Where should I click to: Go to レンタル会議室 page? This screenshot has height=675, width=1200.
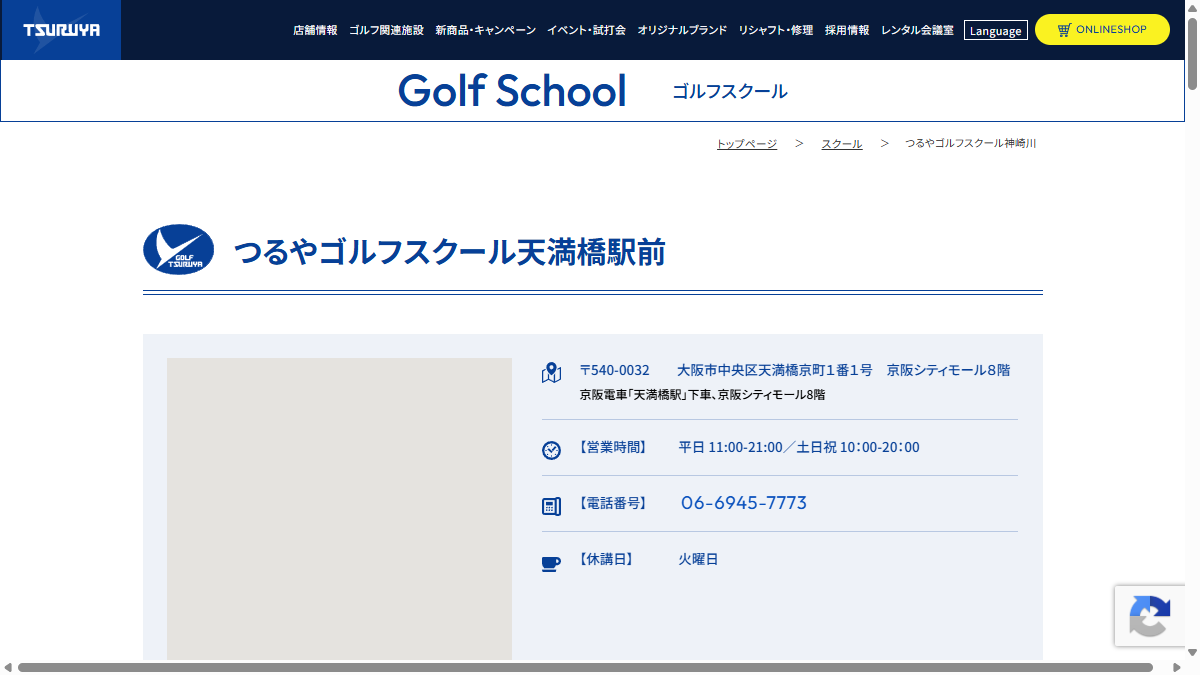[917, 30]
